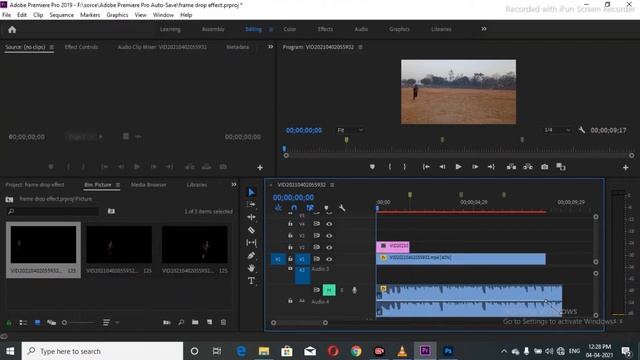Toggle the green Mute (M) track button

click(329, 290)
